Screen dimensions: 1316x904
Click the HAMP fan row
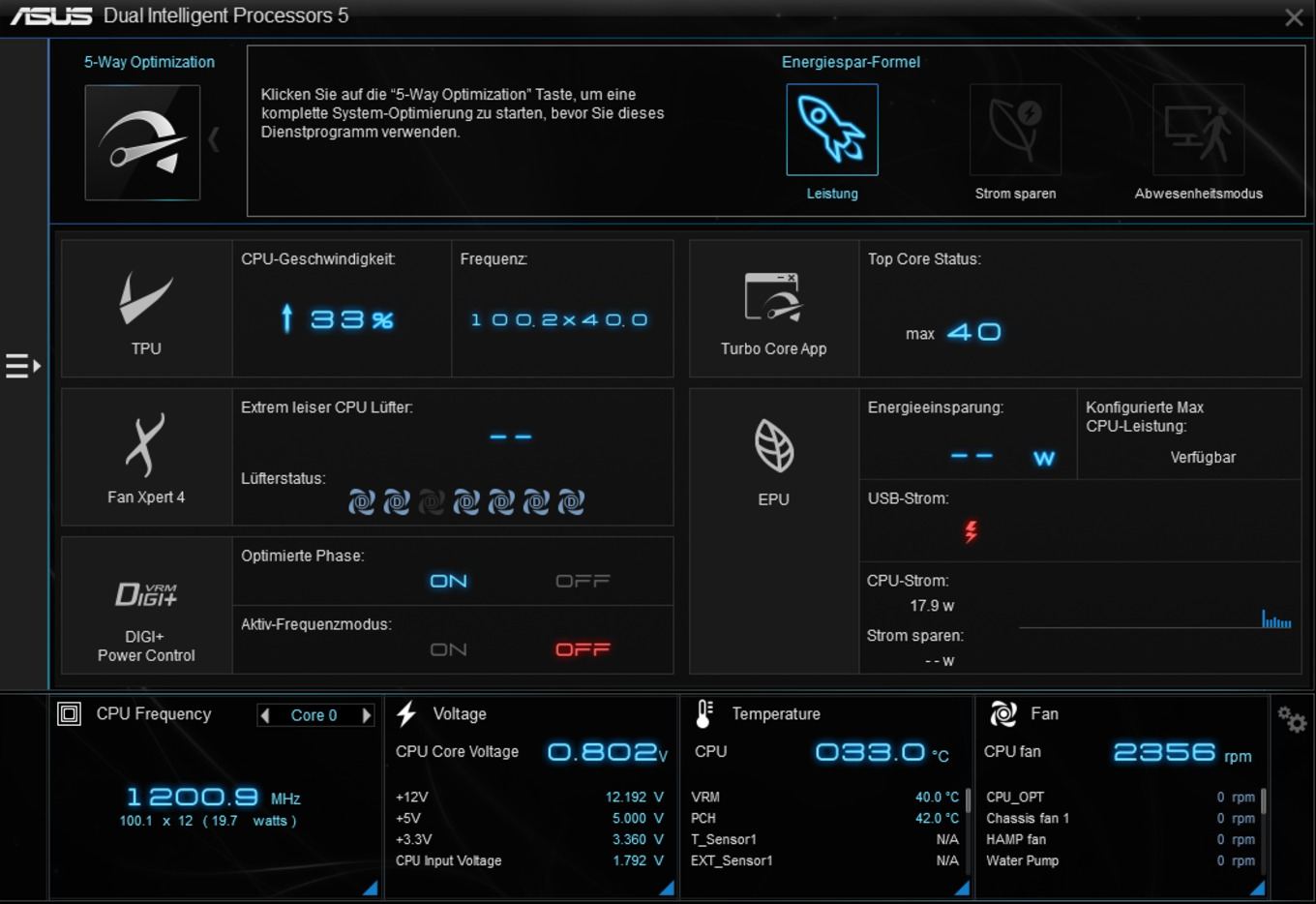1121,839
